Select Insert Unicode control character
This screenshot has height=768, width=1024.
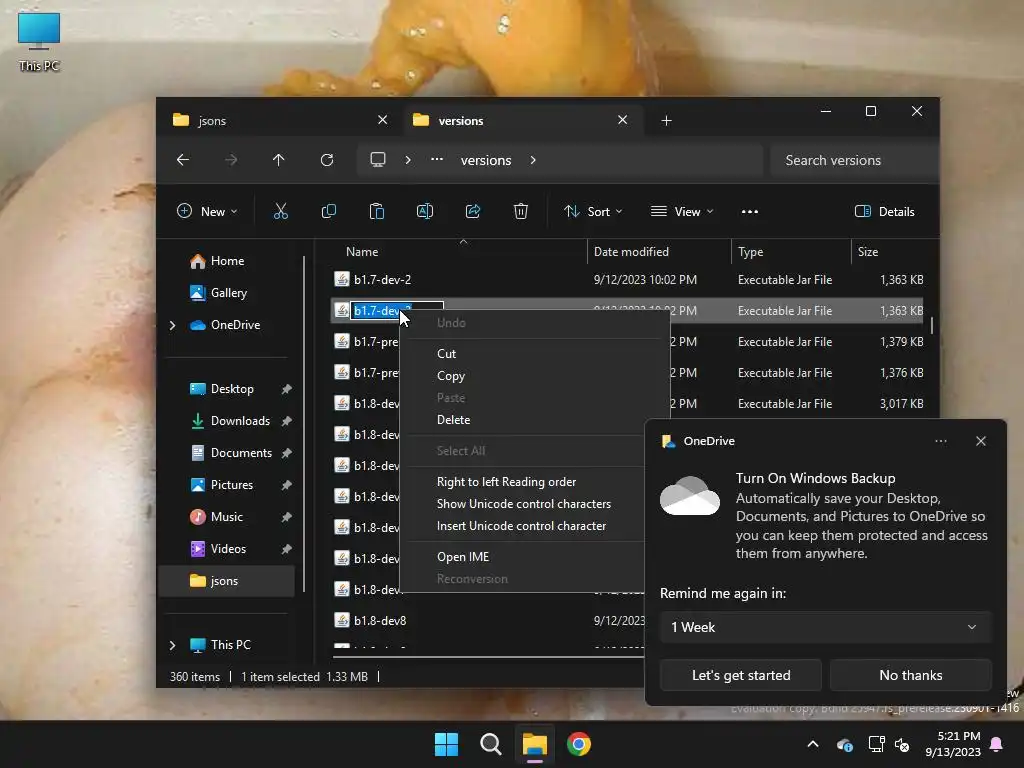(521, 526)
